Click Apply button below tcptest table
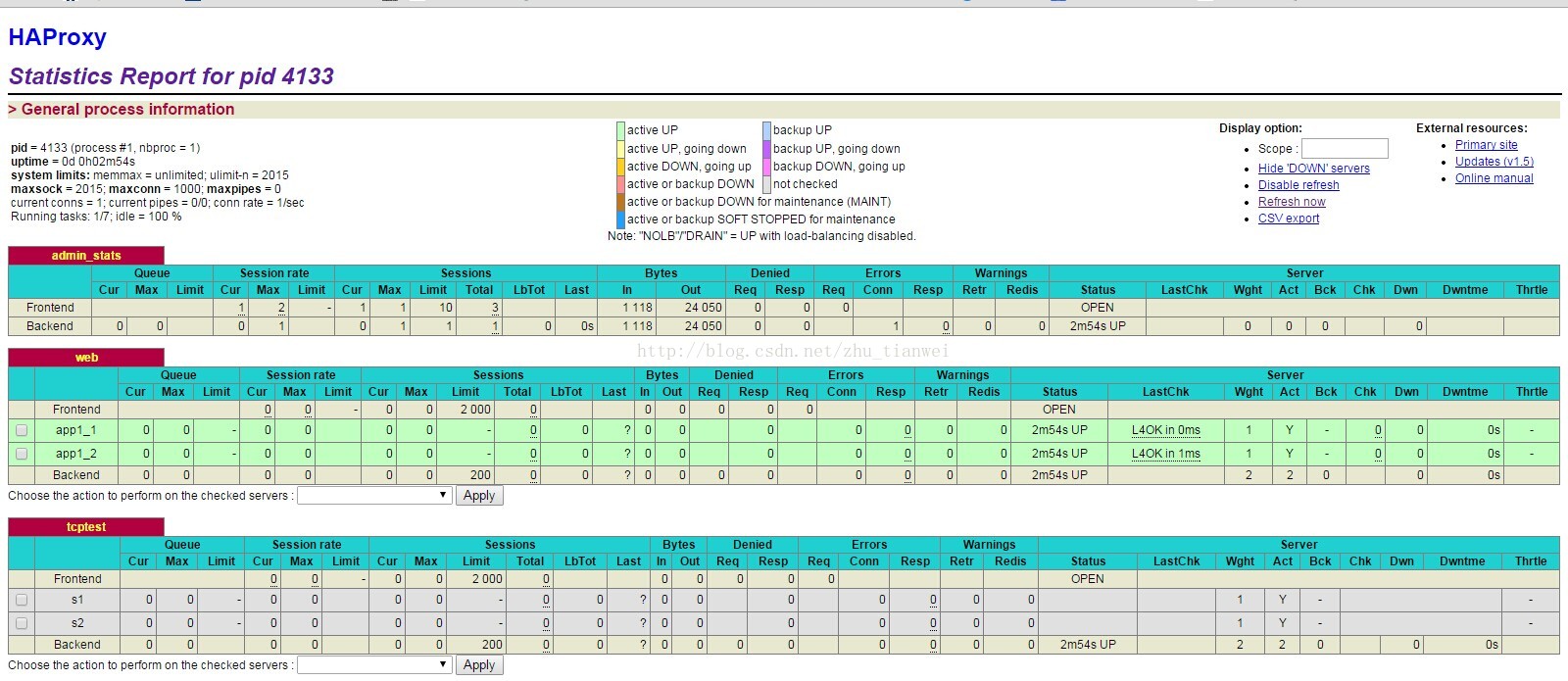 click(479, 665)
